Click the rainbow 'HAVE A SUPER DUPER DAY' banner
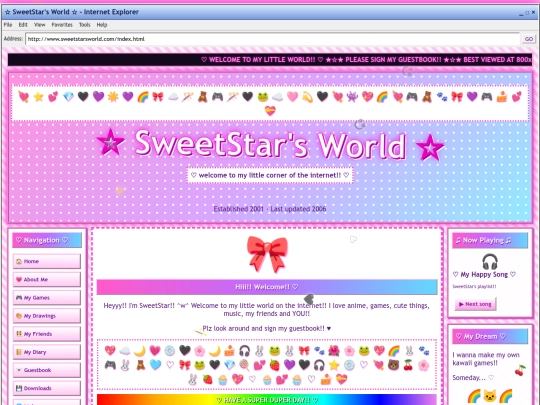This screenshot has width=540, height=405. tap(267, 399)
